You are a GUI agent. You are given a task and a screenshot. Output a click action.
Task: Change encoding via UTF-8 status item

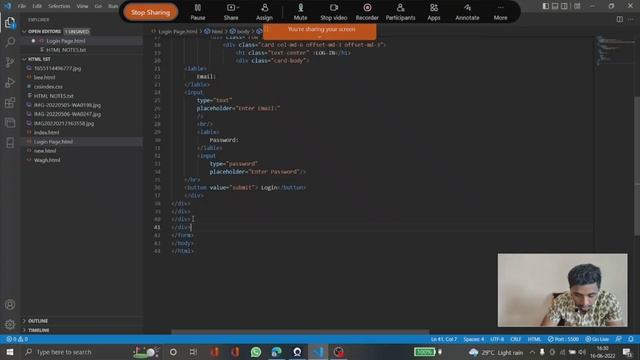point(497,339)
